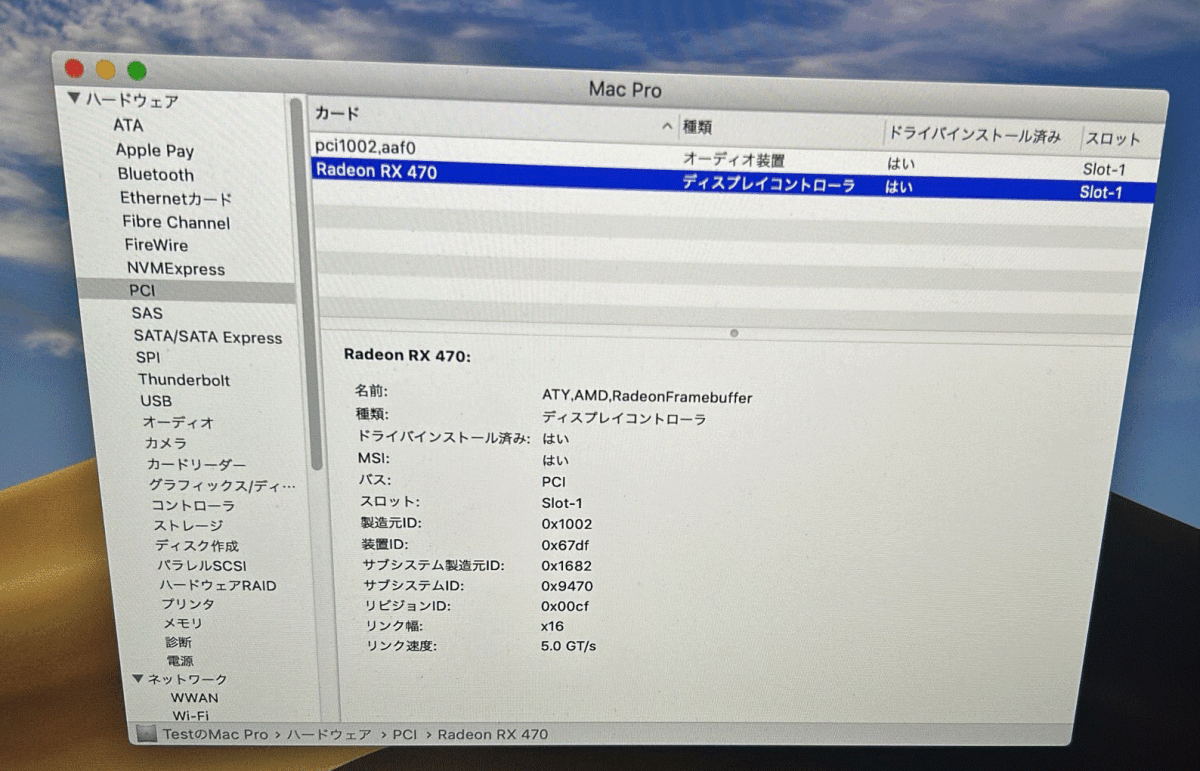Click Radeon RX 470 in path bar
This screenshot has width=1200, height=771.
pyautogui.click(x=493, y=734)
